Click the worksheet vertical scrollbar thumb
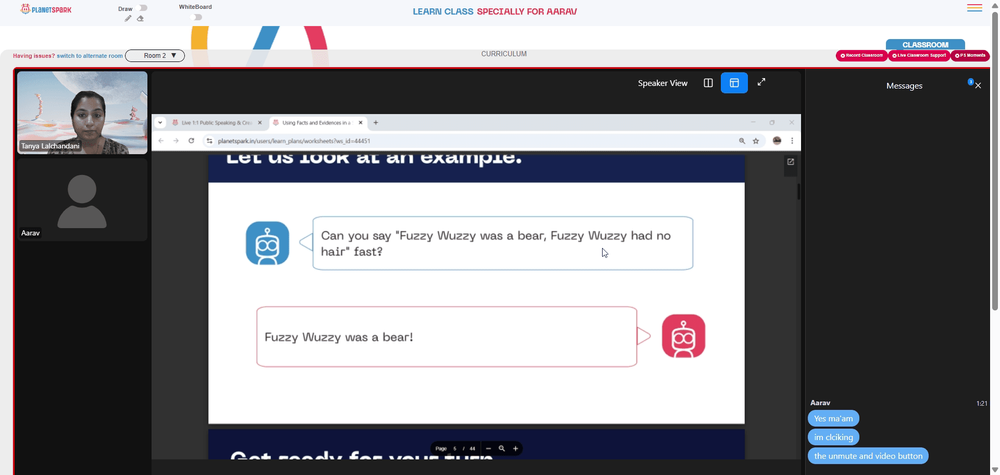This screenshot has width=1000, height=475. pos(798,191)
